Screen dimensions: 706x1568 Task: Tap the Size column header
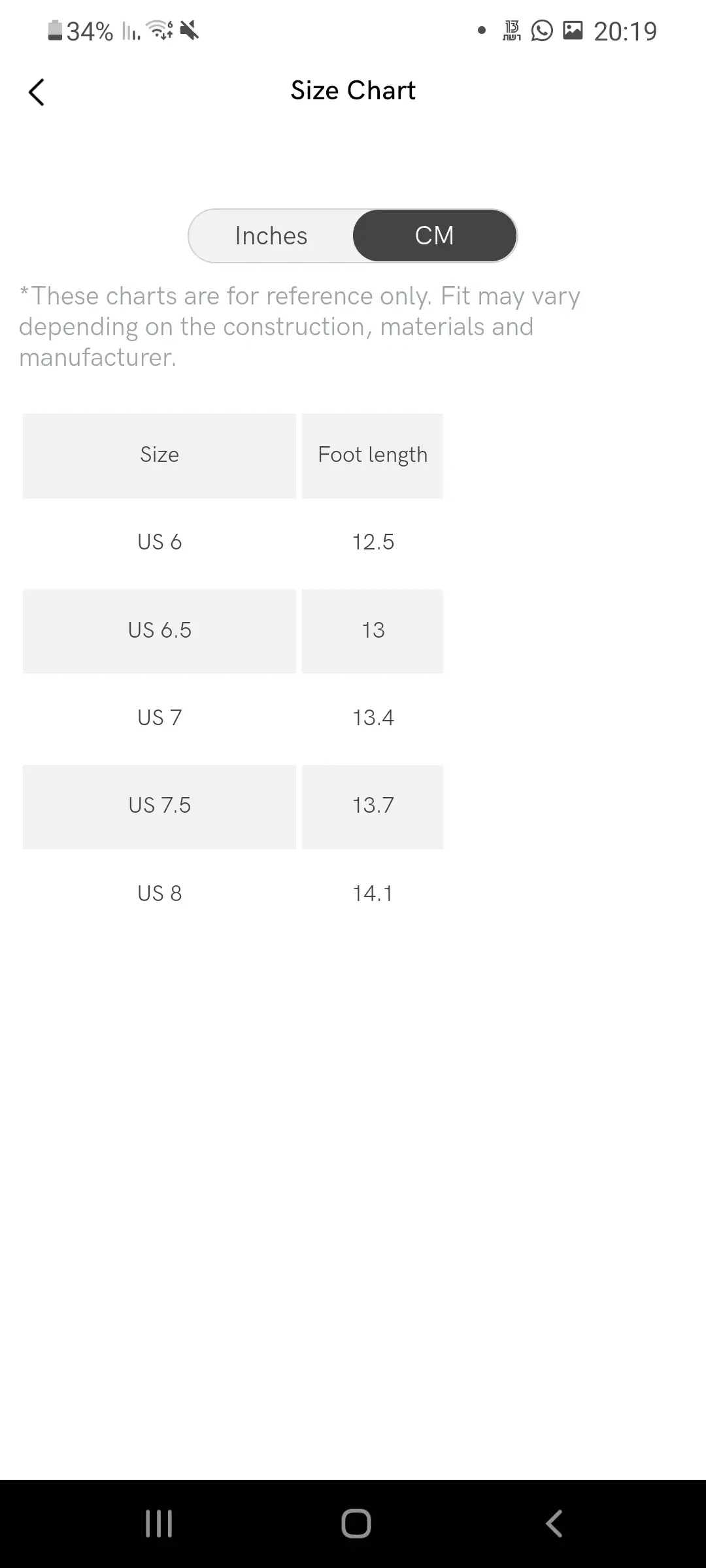click(160, 455)
